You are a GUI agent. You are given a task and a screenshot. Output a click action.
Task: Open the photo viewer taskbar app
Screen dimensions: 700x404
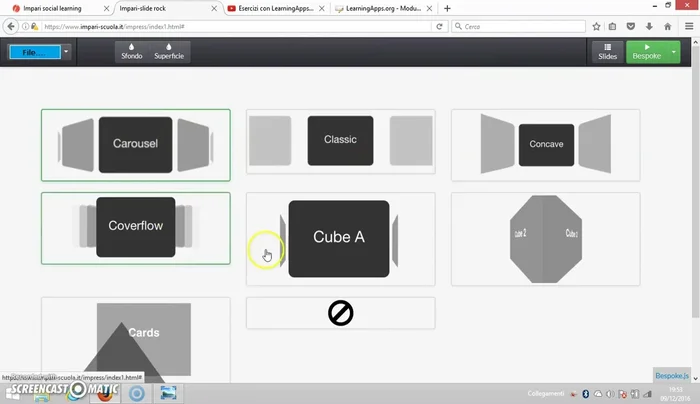(x=168, y=393)
